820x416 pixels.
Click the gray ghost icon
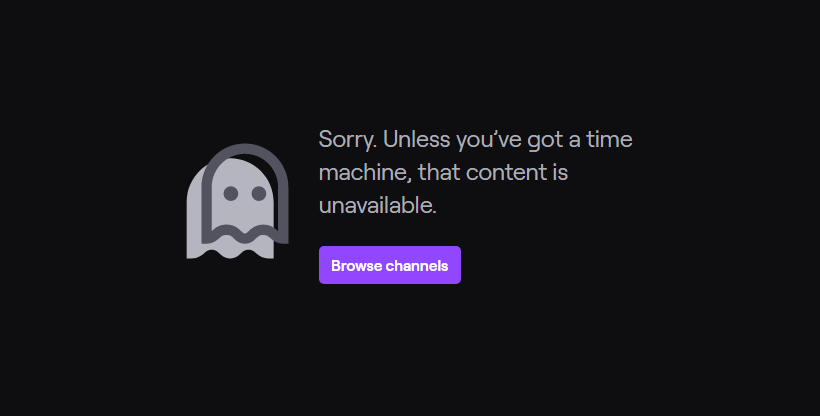click(237, 201)
